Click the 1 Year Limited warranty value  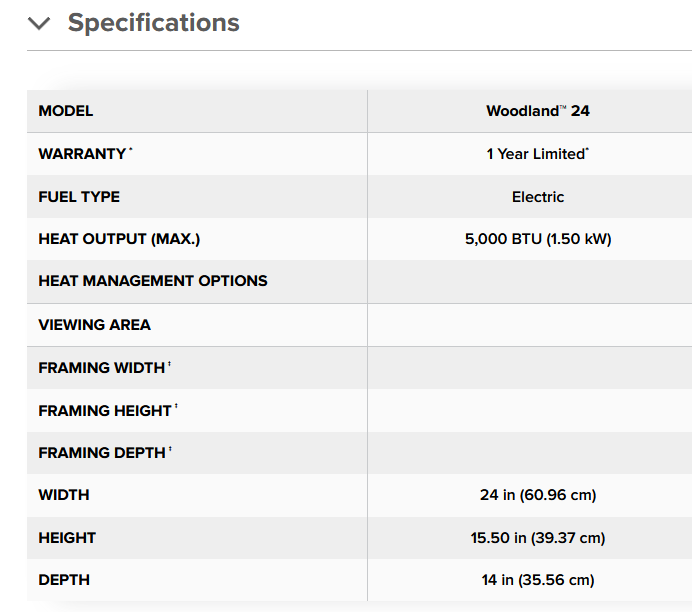point(537,154)
